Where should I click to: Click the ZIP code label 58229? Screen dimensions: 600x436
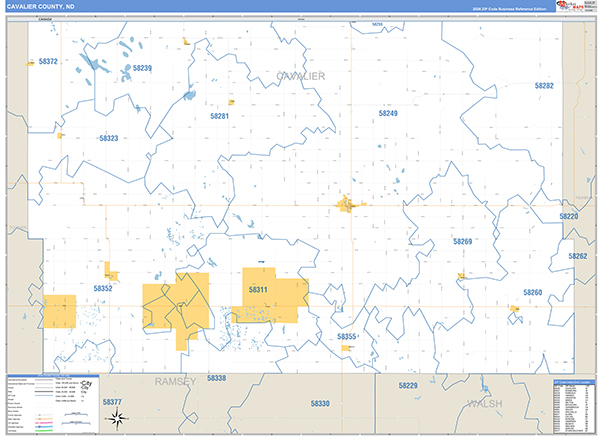408,385
